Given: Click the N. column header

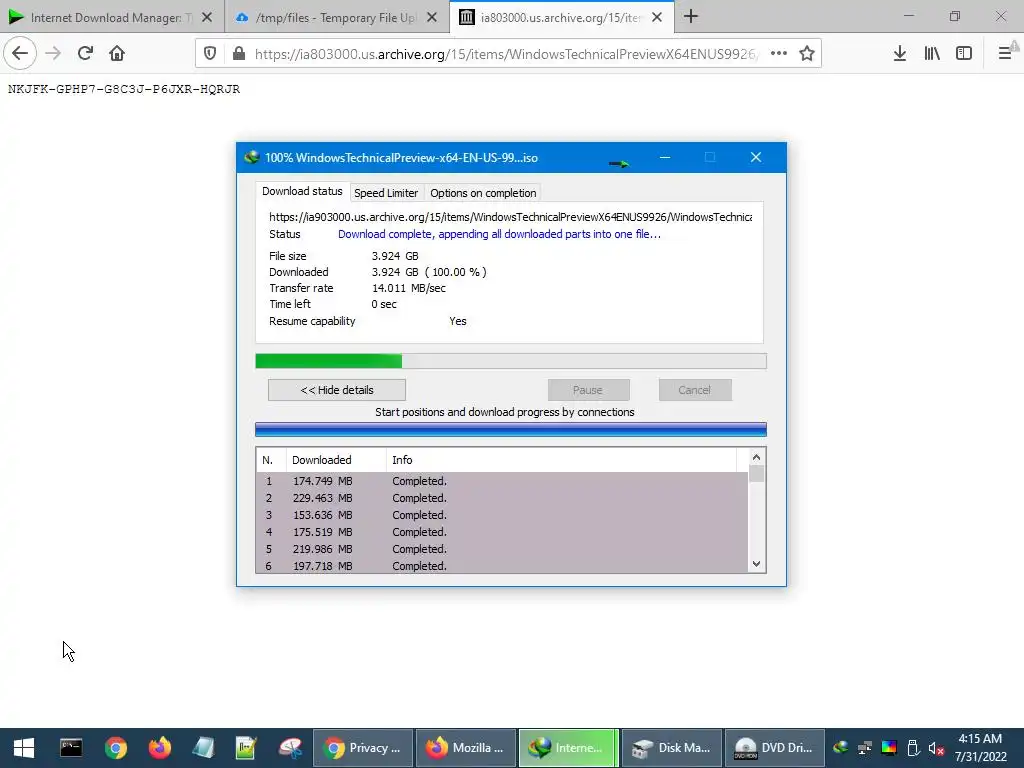Looking at the screenshot, I should pos(271,460).
